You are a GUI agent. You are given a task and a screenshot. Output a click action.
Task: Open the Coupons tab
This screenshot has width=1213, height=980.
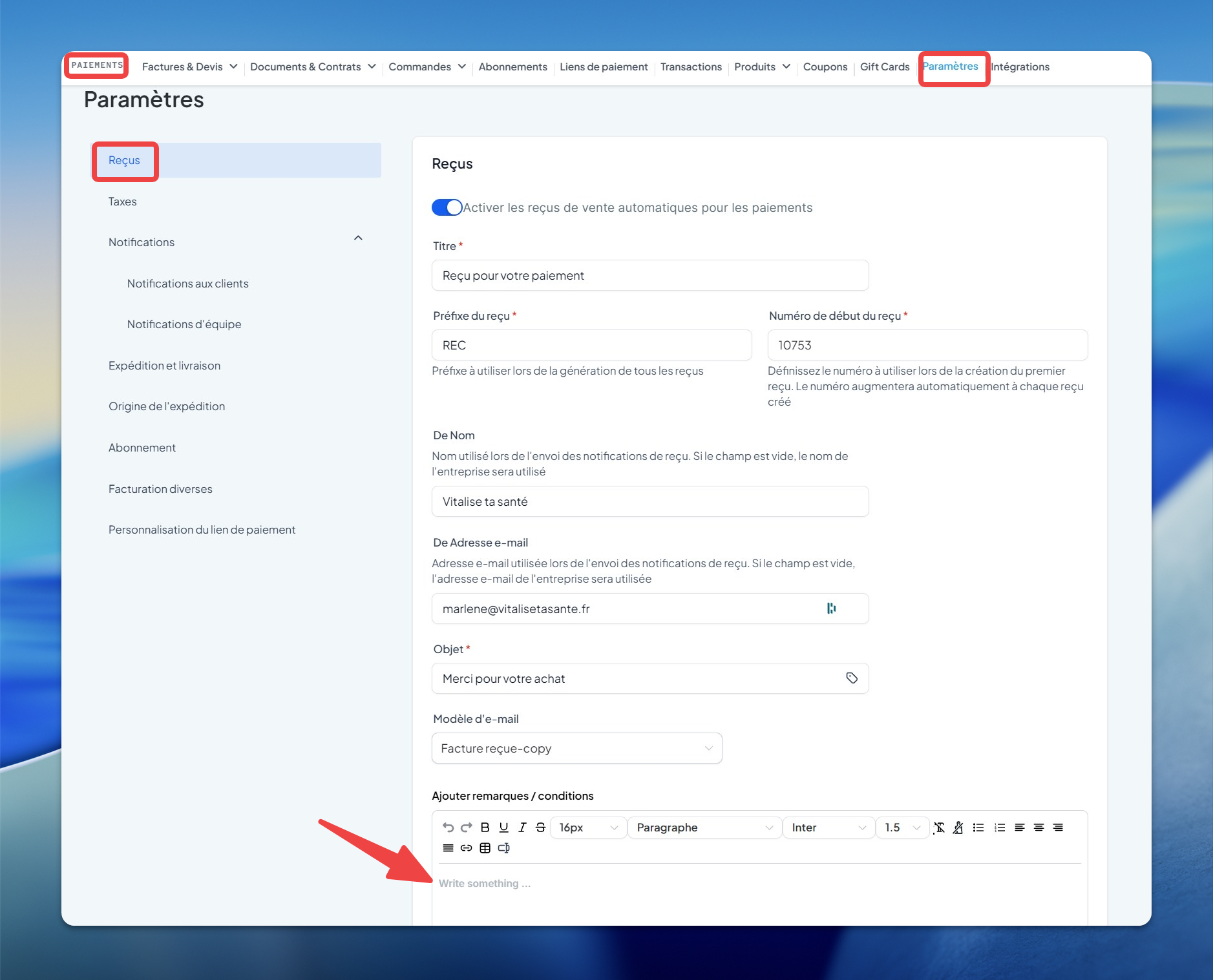(825, 67)
